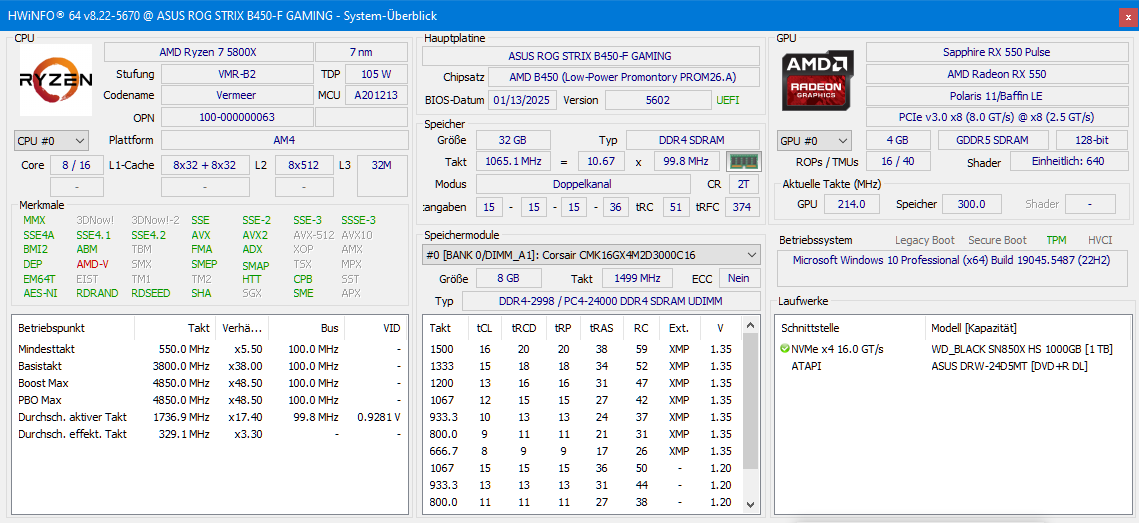Click the Boost Max row

(x=209, y=384)
